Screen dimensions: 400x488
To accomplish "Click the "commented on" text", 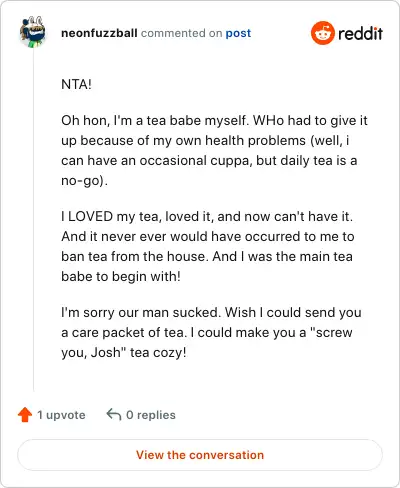I will tap(181, 33).
